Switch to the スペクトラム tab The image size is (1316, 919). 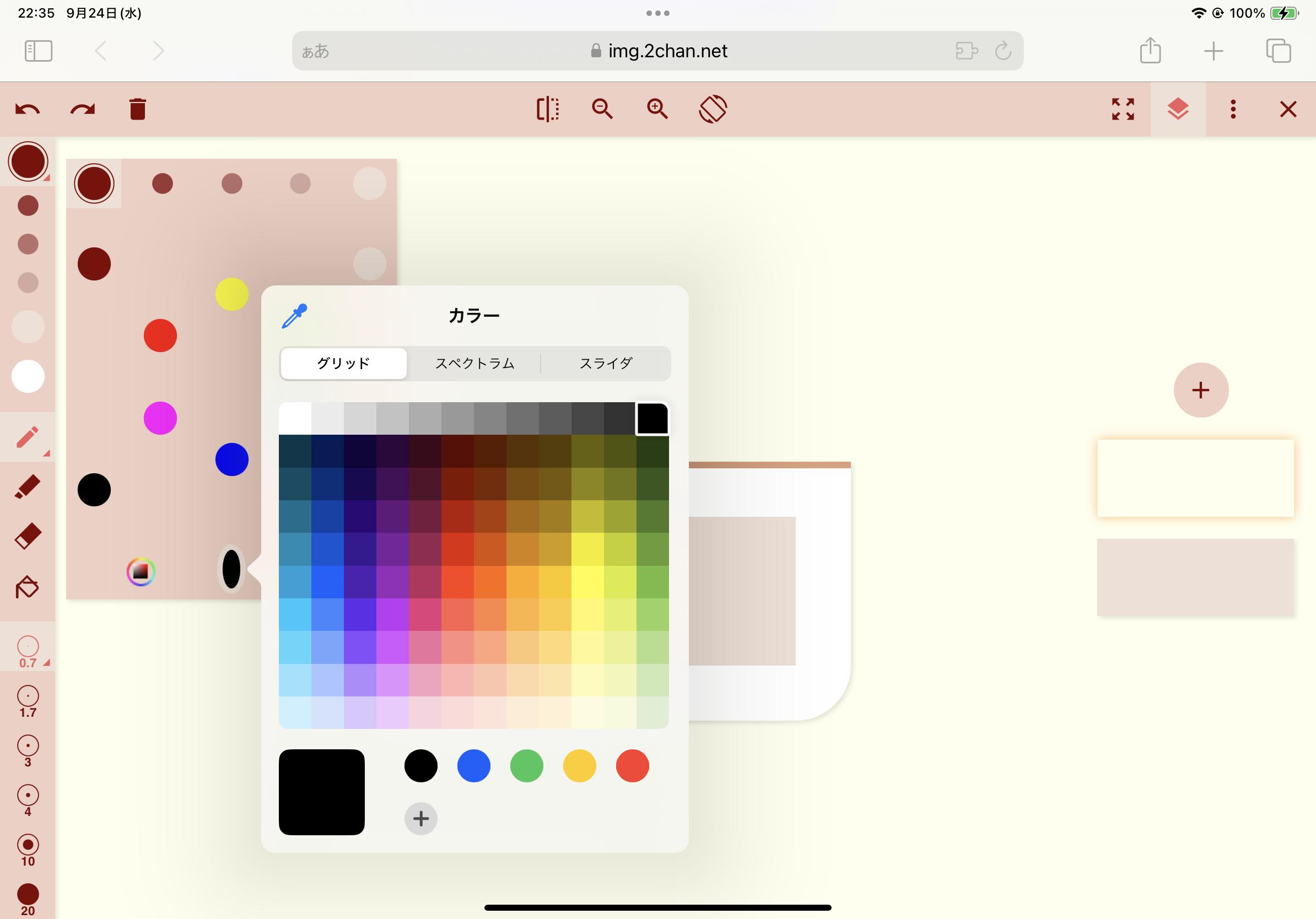tap(474, 363)
